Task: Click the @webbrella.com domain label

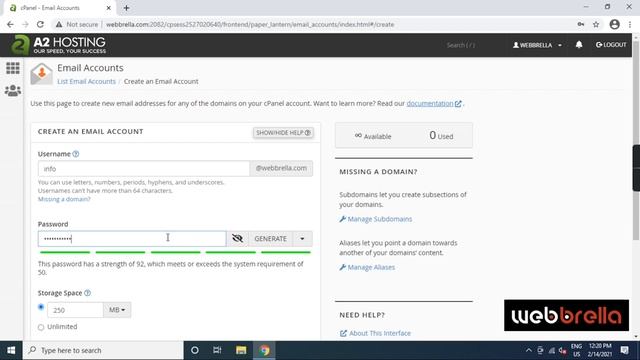Action: pyautogui.click(x=281, y=168)
